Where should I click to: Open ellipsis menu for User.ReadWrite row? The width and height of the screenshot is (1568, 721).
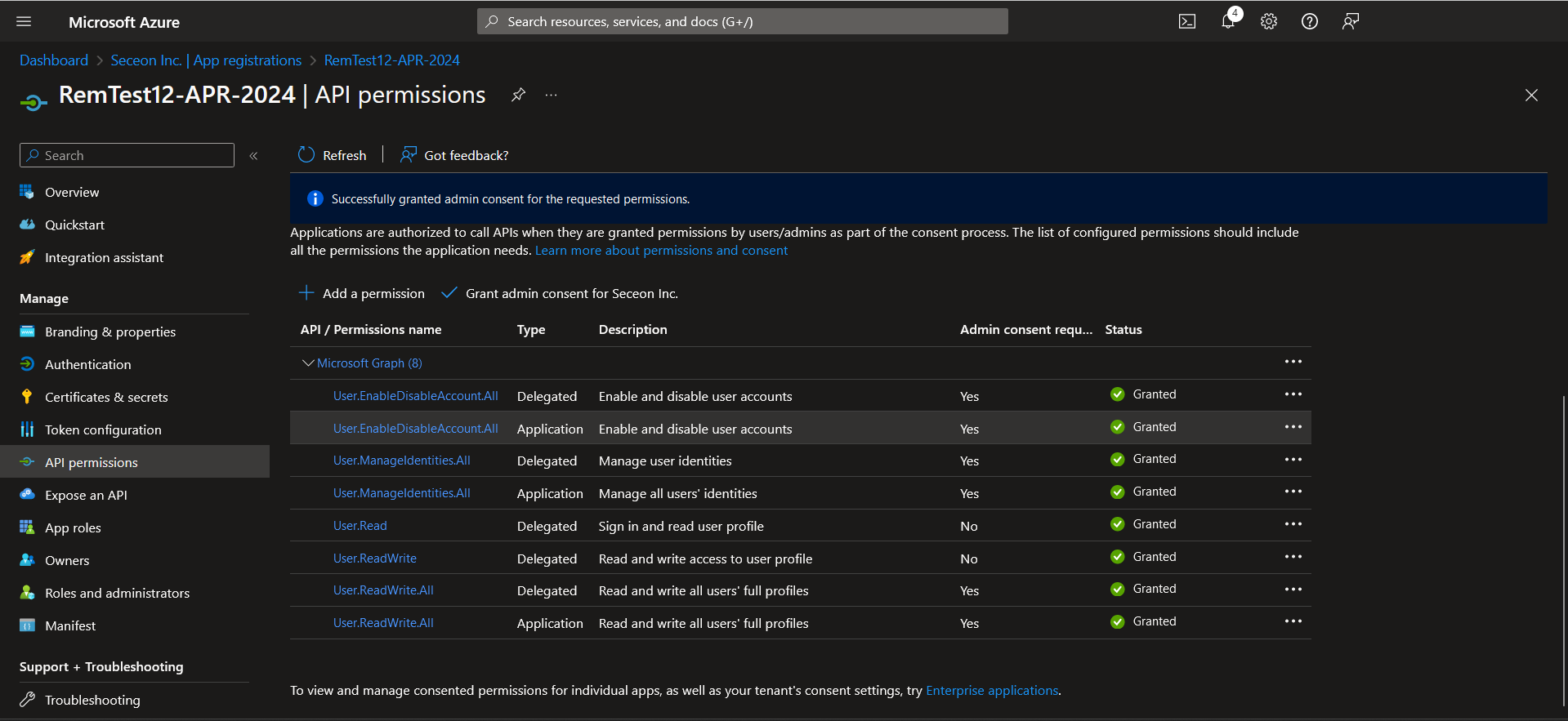pos(1293,557)
